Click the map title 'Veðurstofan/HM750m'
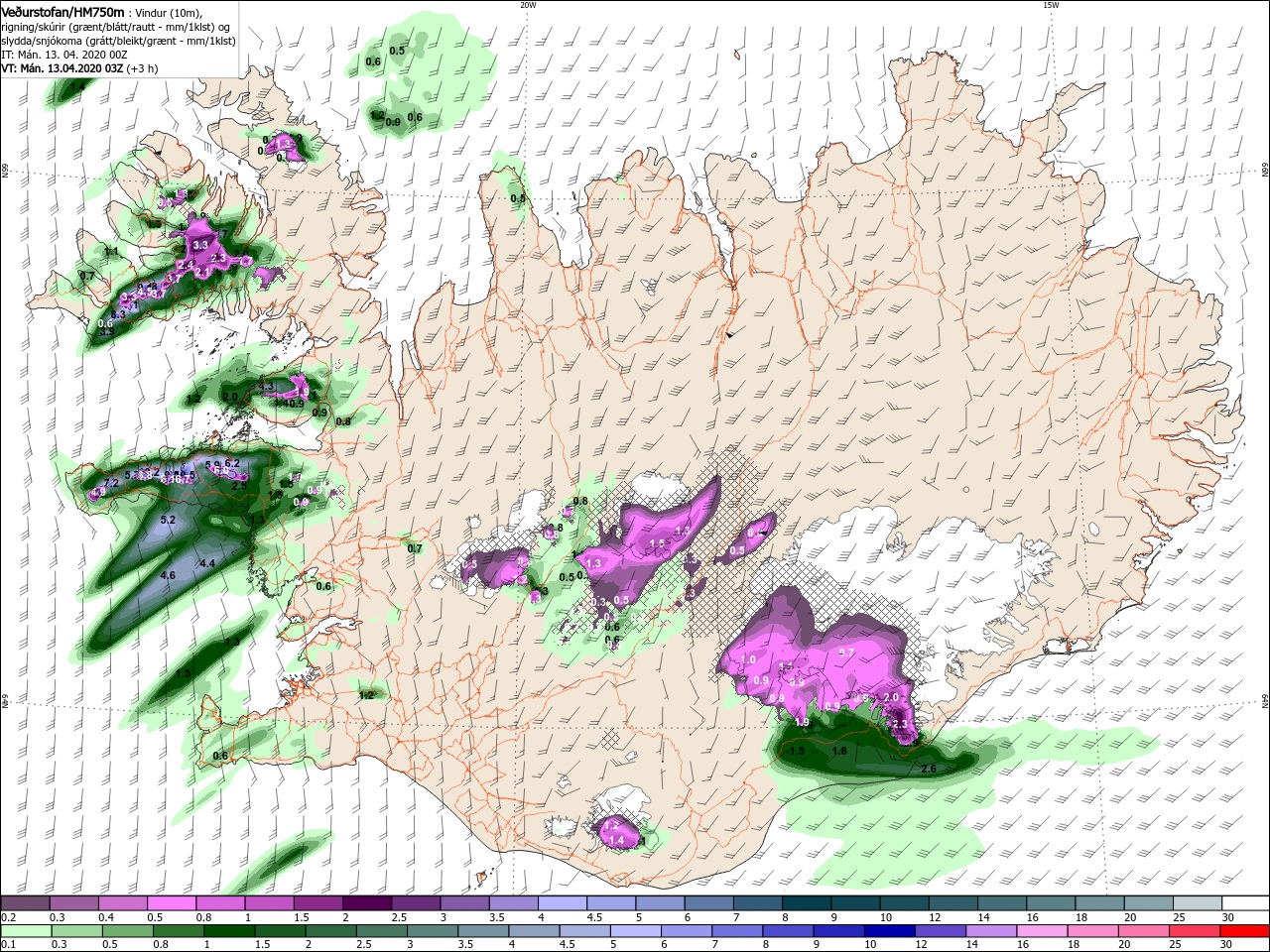This screenshot has height=952, width=1270. pyautogui.click(x=63, y=12)
